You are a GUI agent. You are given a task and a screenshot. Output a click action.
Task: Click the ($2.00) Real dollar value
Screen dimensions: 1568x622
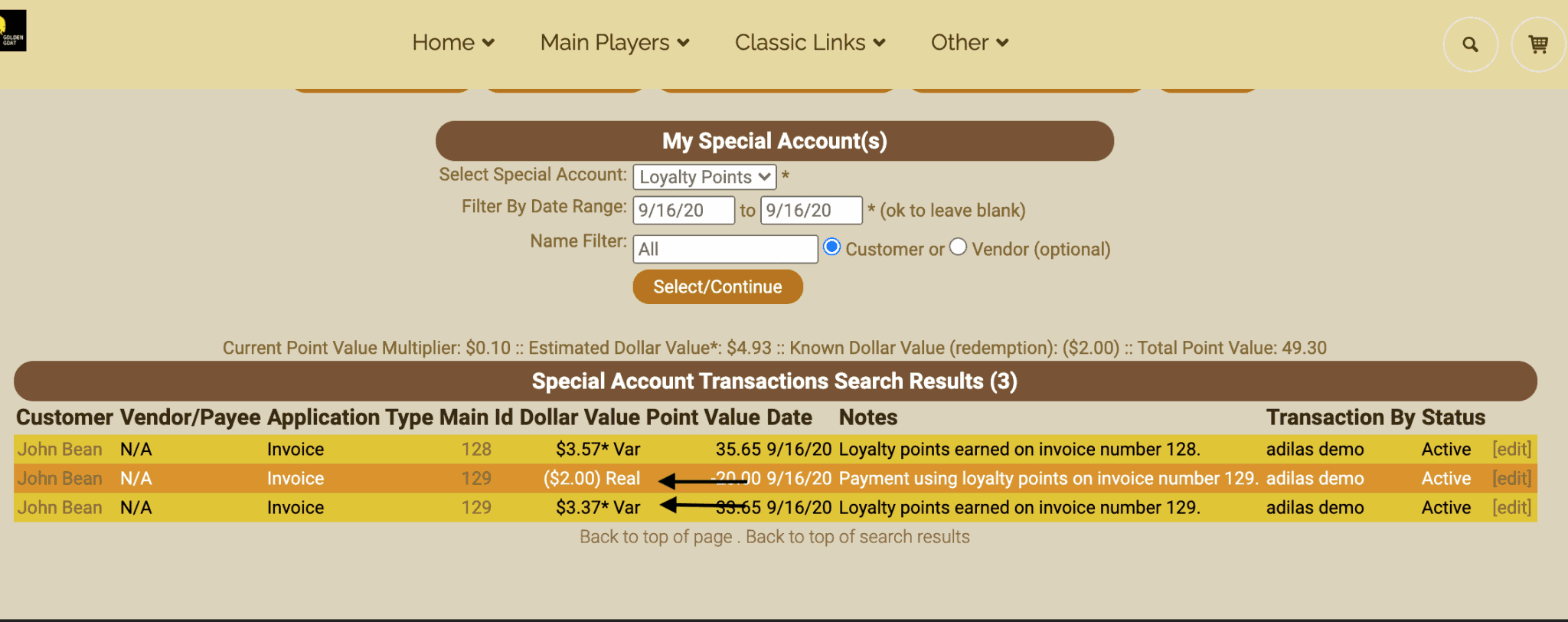pyautogui.click(x=592, y=479)
